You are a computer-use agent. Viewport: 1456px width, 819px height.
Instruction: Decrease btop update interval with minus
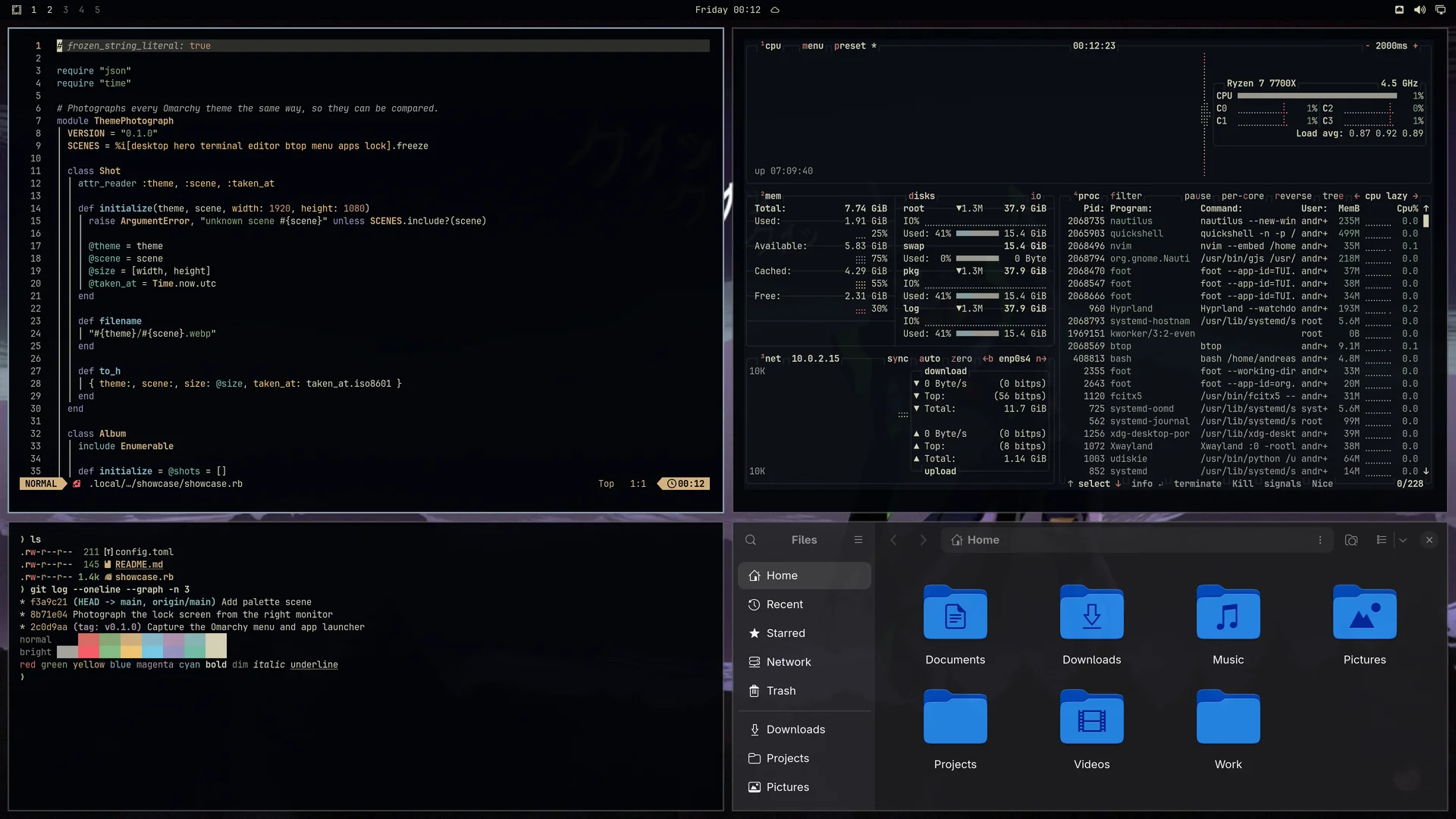coord(1367,45)
